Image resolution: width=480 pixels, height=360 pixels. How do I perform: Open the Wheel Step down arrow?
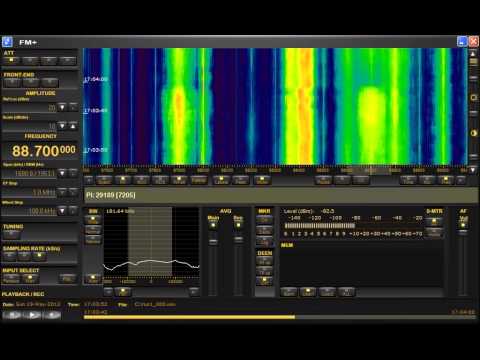pos(62,211)
